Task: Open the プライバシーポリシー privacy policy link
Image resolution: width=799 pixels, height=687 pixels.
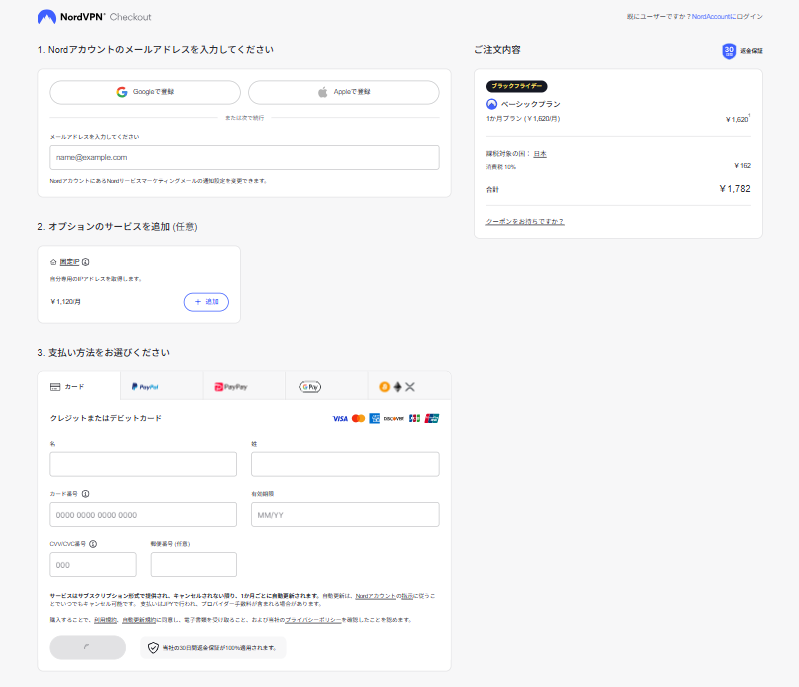Action: click(x=313, y=620)
